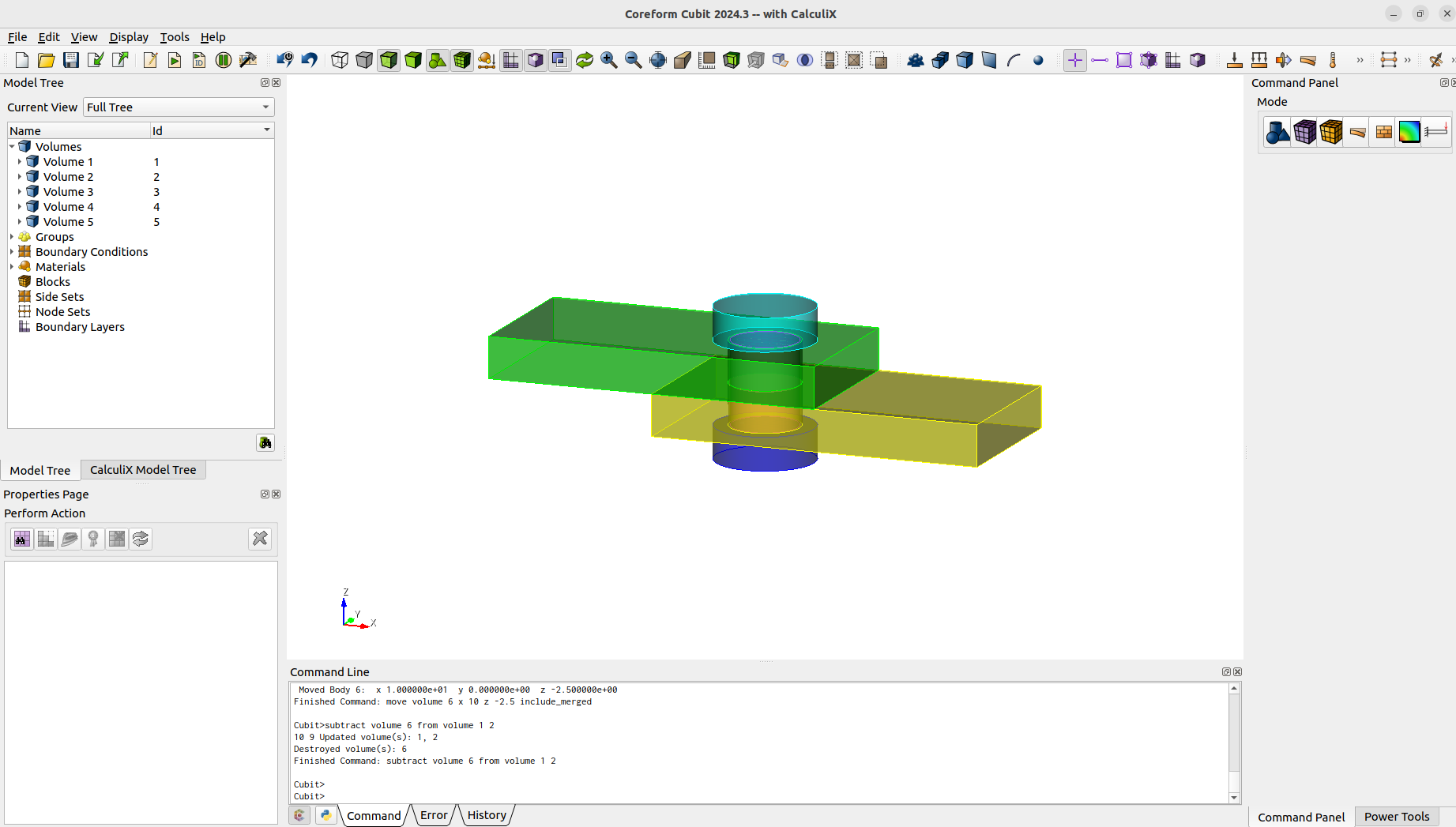Click the Undo arrow icon
Image resolution: width=1456 pixels, height=827 pixels.
point(310,59)
